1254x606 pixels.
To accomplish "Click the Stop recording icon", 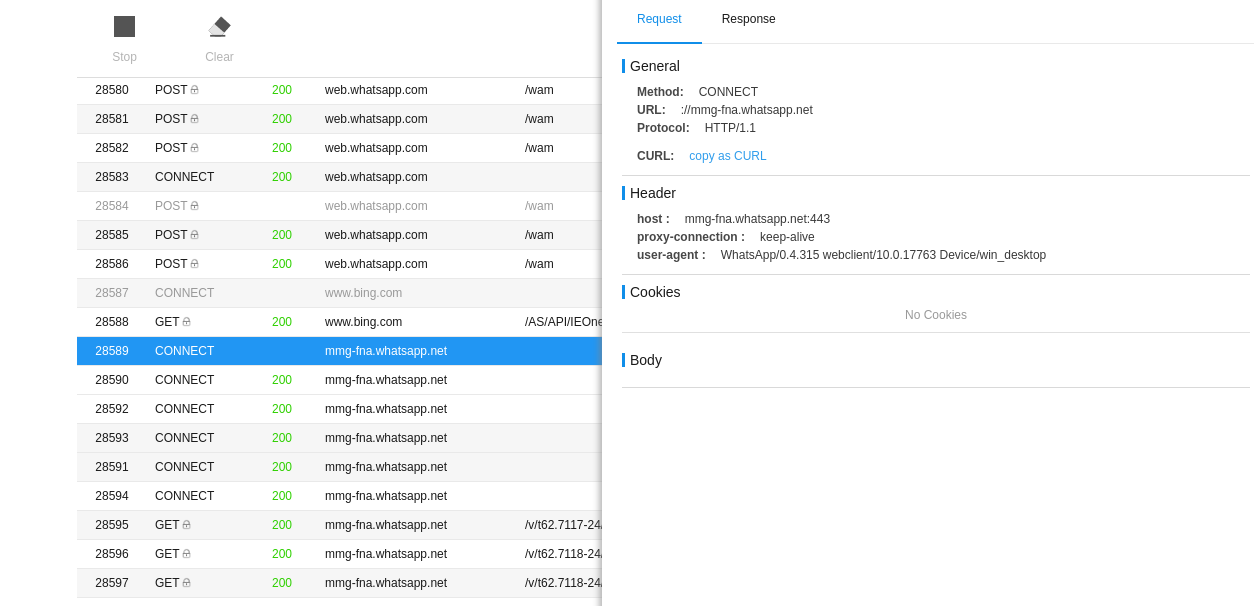I will (x=124, y=27).
